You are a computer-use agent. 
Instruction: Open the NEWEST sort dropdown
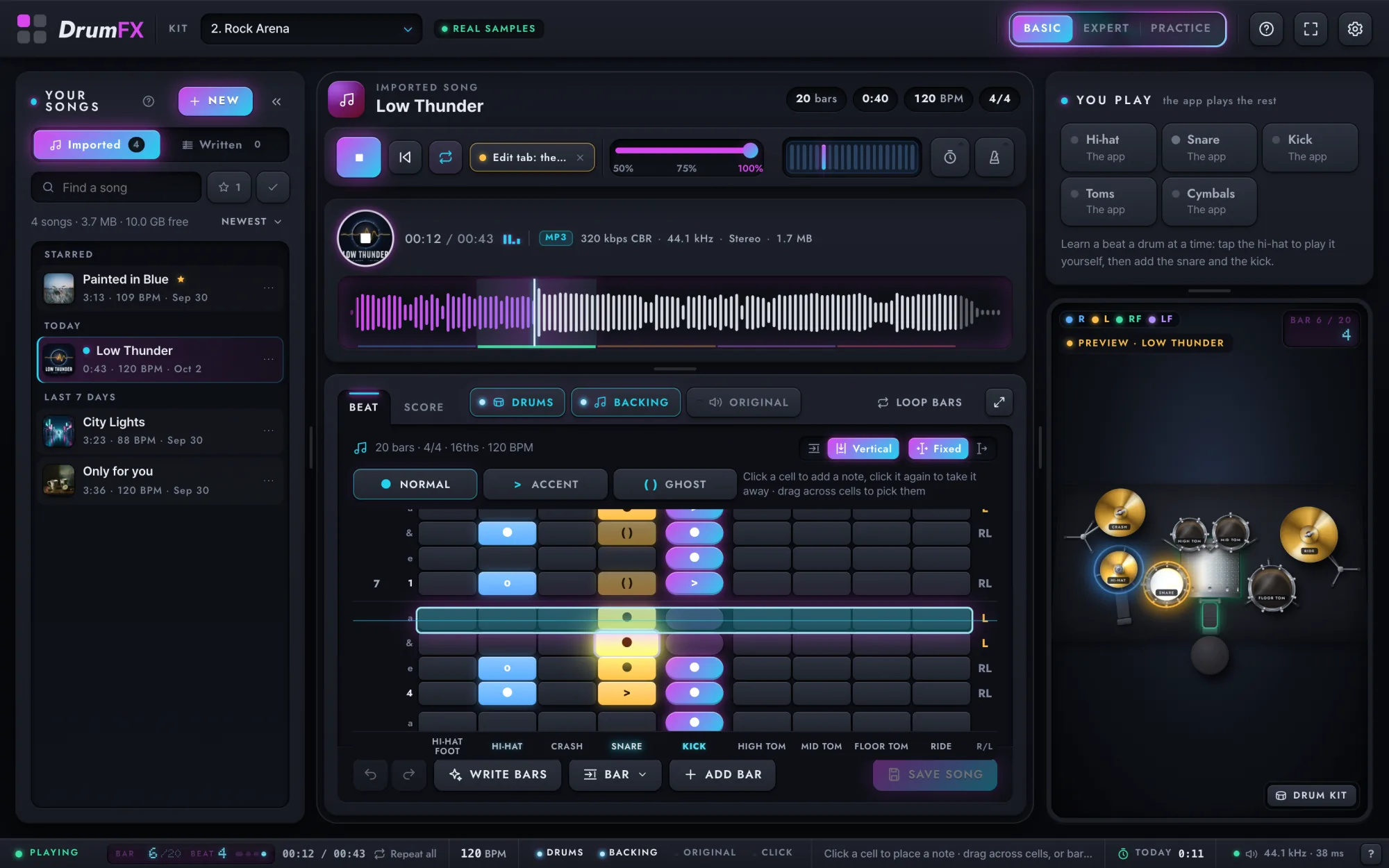(x=251, y=222)
